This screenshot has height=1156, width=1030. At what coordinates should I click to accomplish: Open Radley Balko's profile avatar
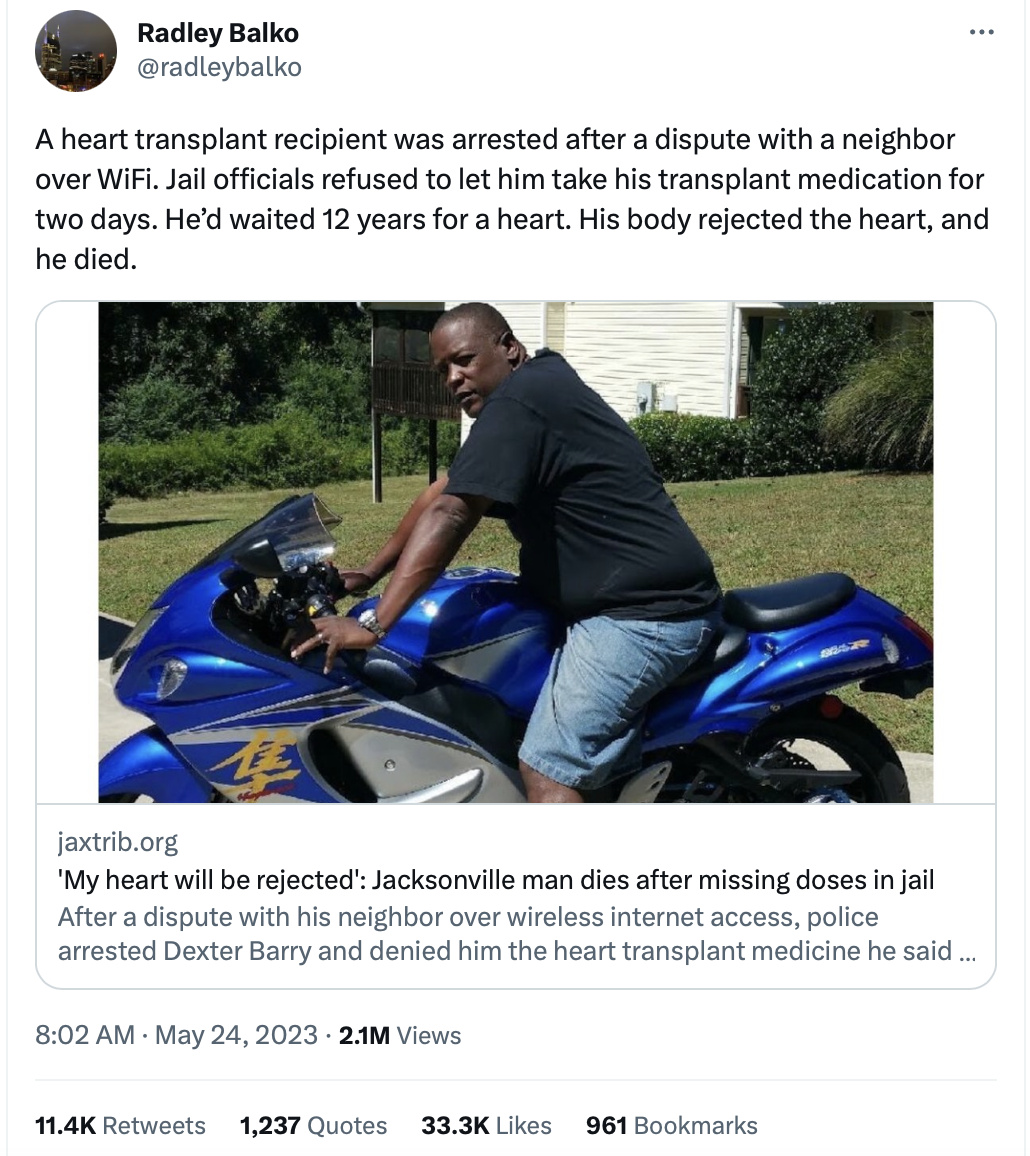click(x=76, y=51)
